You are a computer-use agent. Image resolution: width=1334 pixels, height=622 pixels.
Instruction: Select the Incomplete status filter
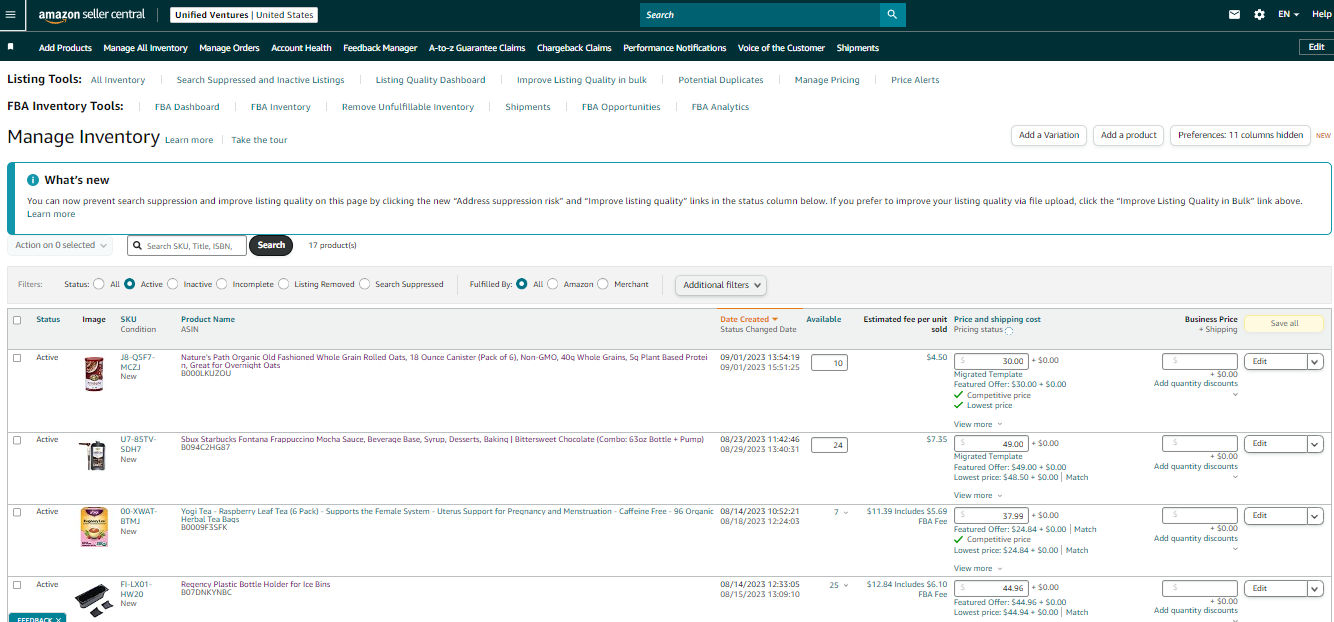pos(221,284)
